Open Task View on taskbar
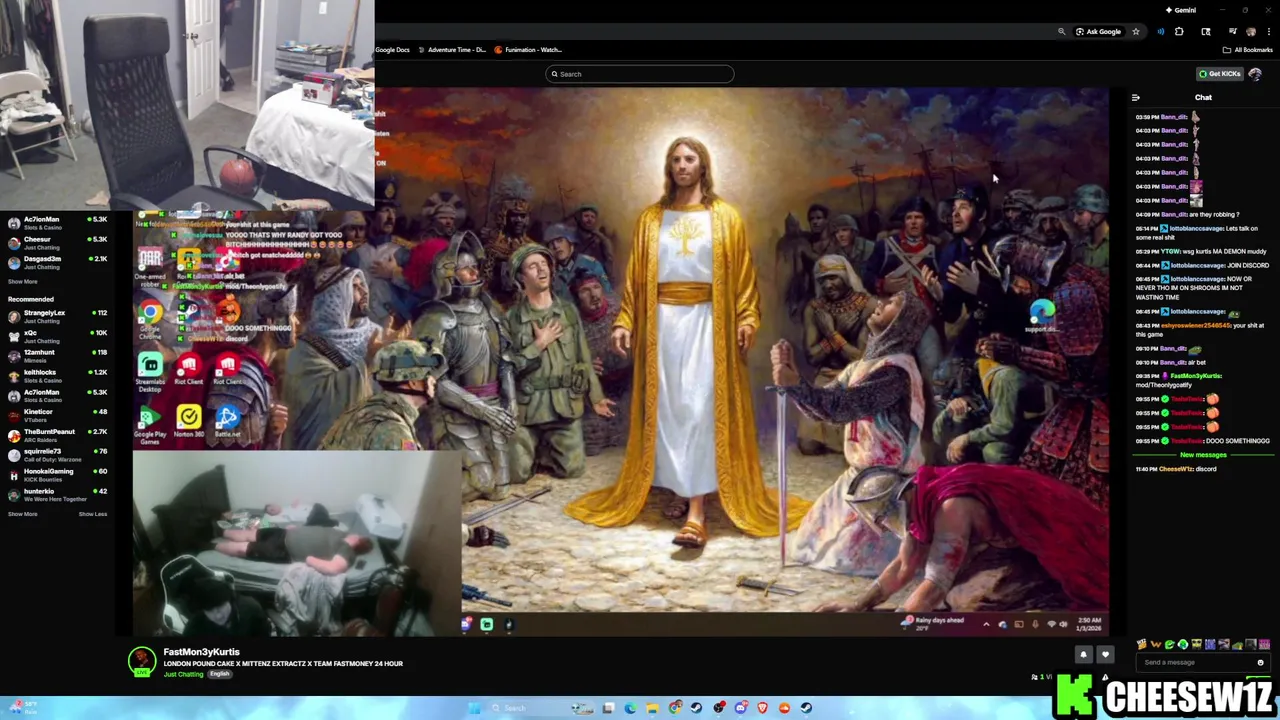The image size is (1280, 720). point(608,708)
